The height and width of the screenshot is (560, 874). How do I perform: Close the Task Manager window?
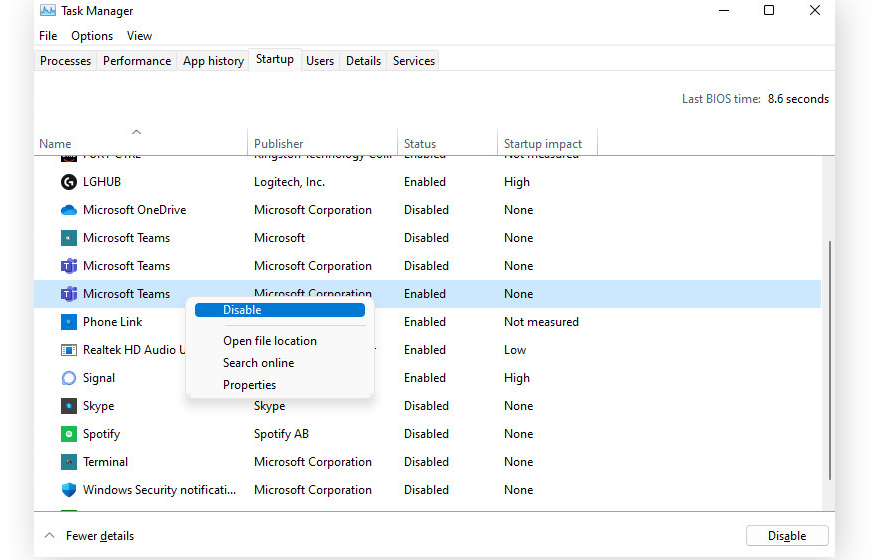[x=815, y=11]
